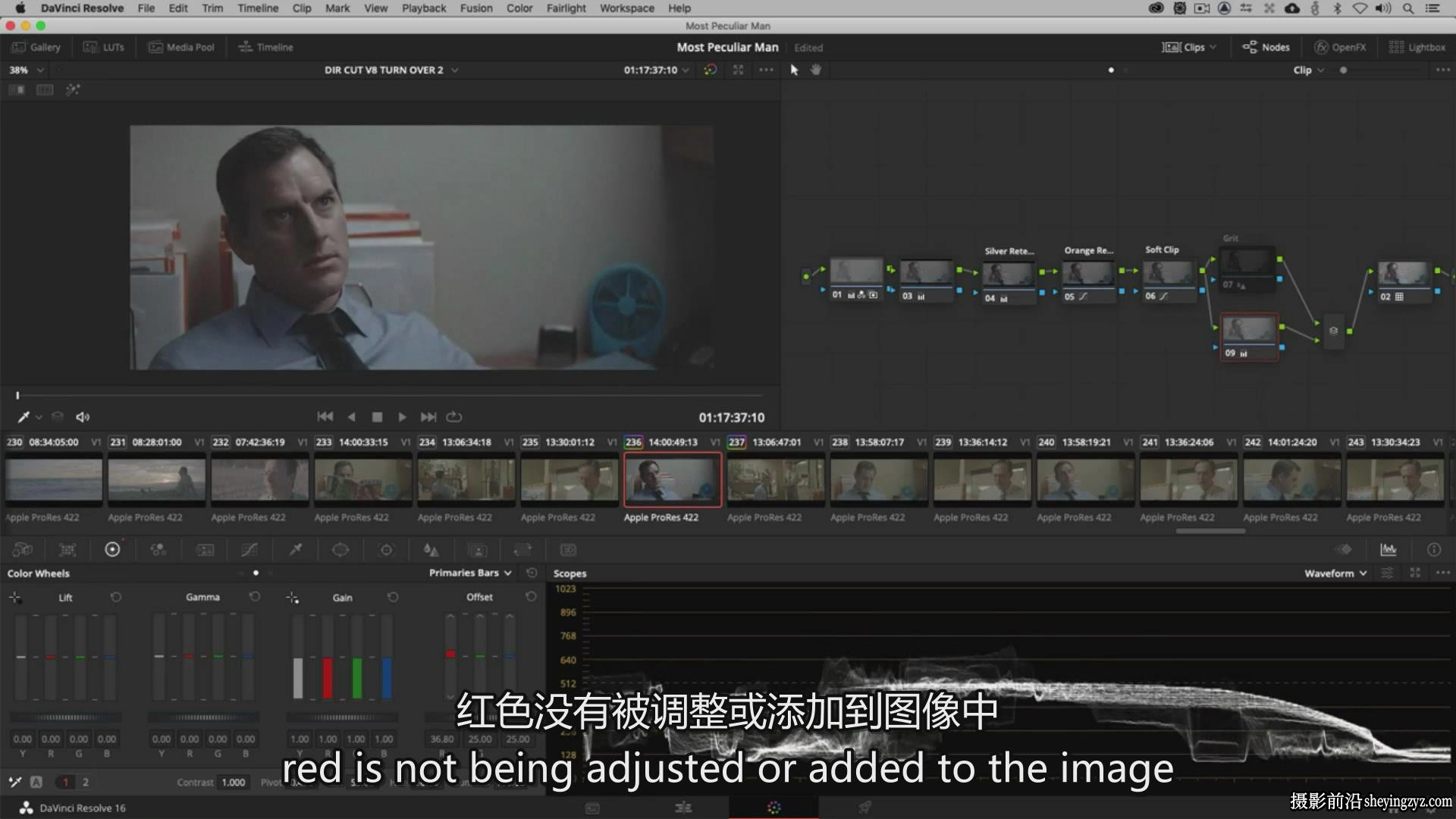Open the RGB Mixer palette

point(158,550)
